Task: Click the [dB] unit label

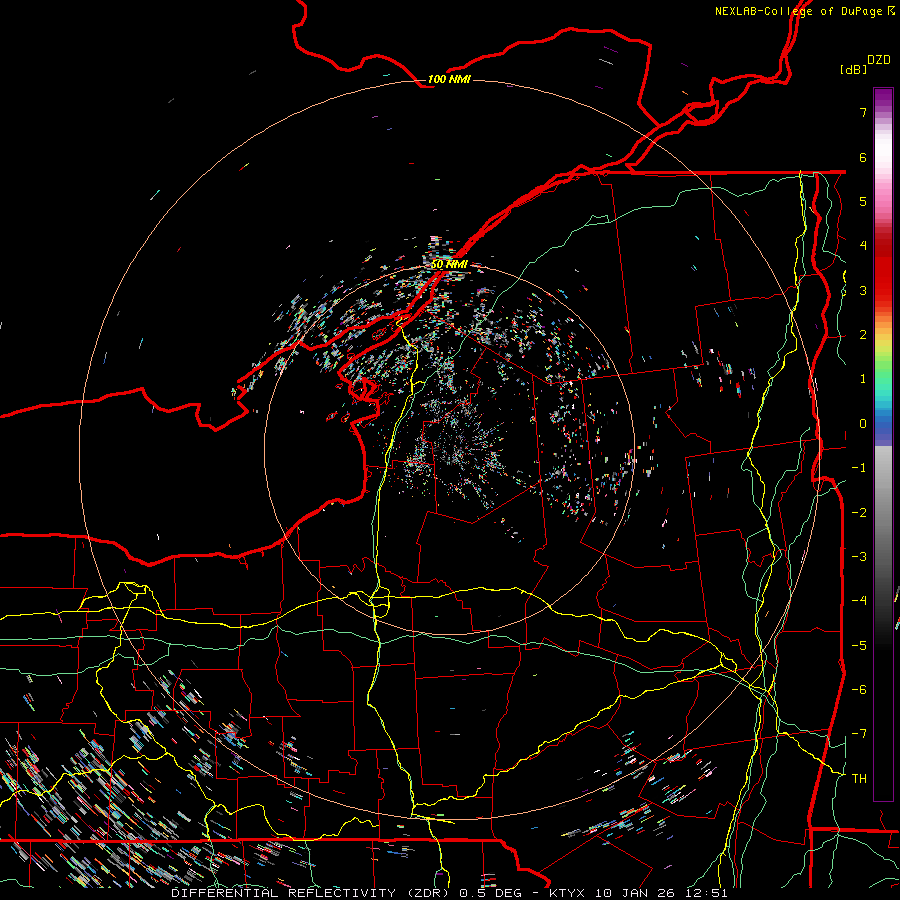Action: click(x=853, y=69)
